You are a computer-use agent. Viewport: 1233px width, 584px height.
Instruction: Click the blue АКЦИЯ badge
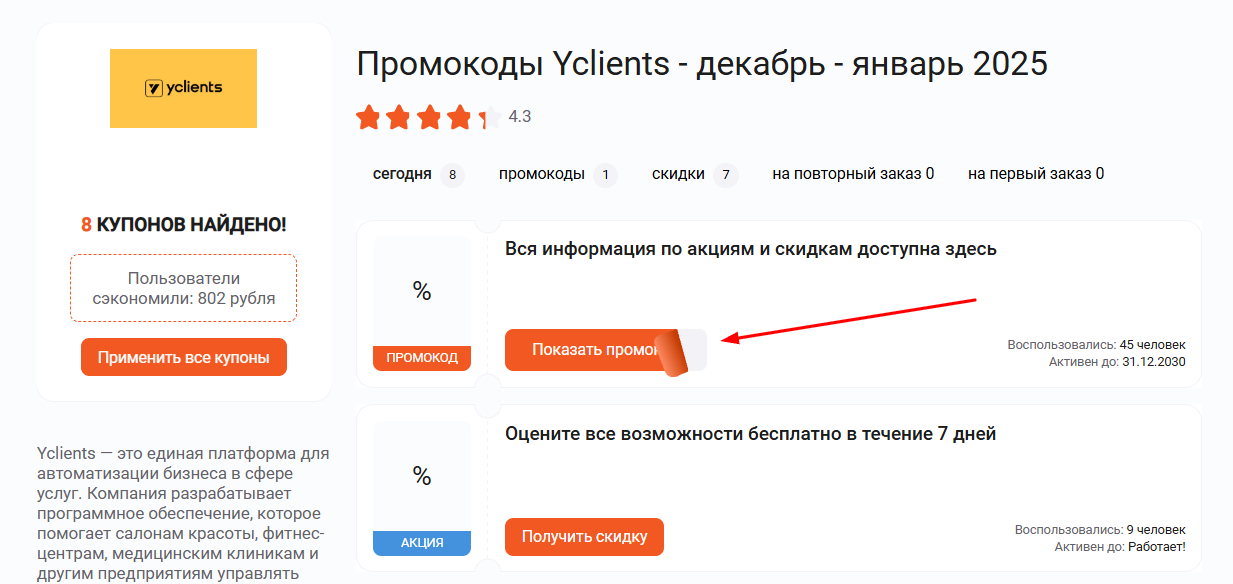click(421, 544)
